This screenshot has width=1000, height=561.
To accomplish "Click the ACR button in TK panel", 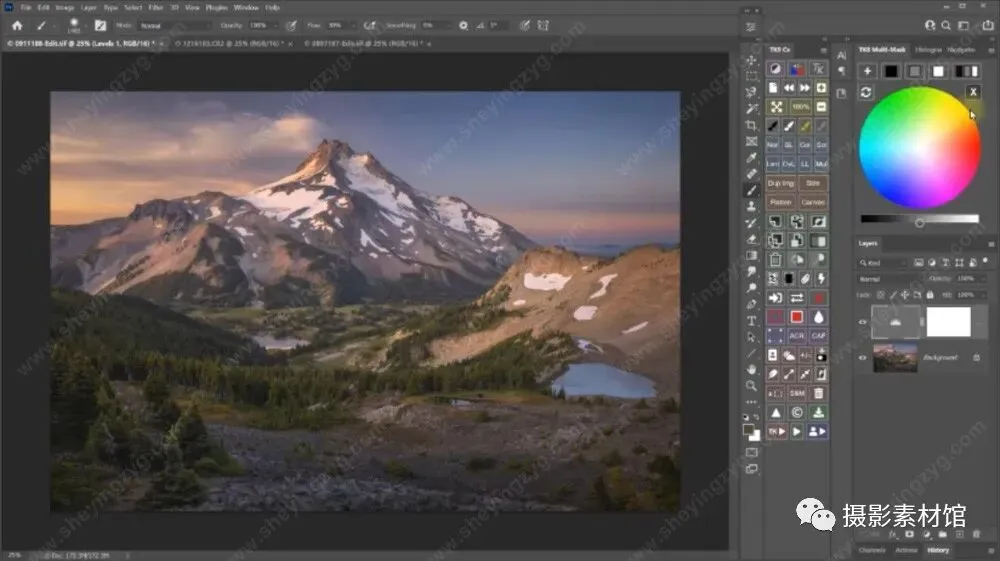I will (x=797, y=335).
